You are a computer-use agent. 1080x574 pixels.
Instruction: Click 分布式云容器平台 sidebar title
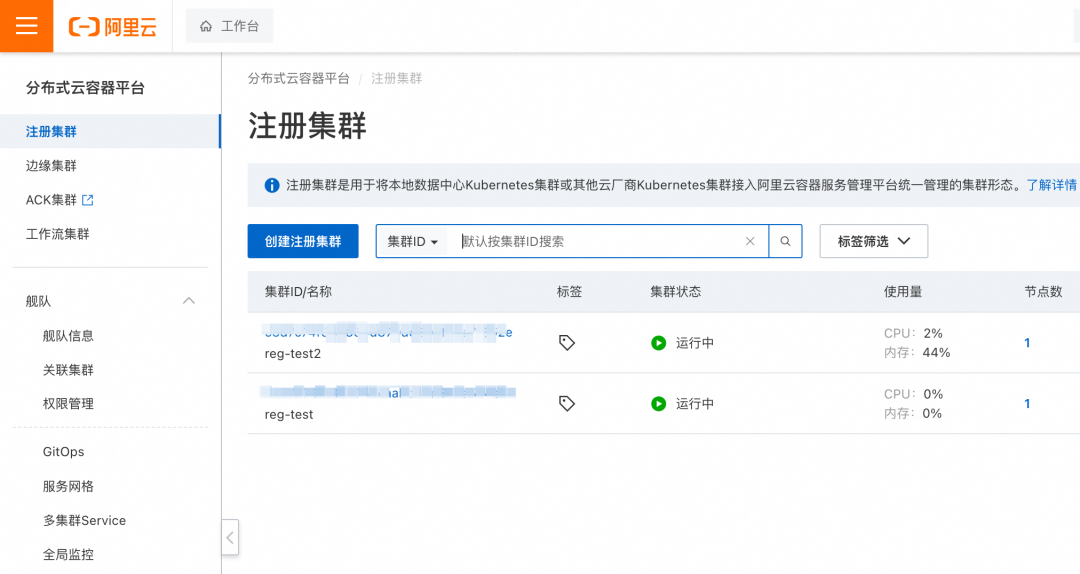coord(85,88)
